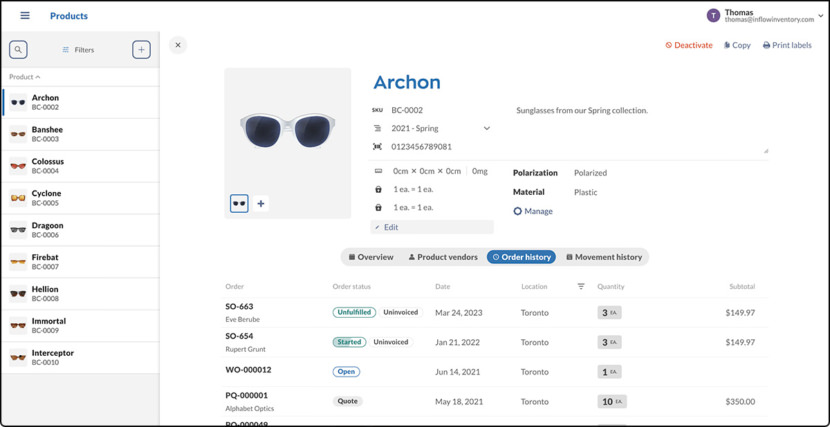Screen dimensions: 830x427
Task: Open the Movement history tab
Action: click(x=603, y=257)
